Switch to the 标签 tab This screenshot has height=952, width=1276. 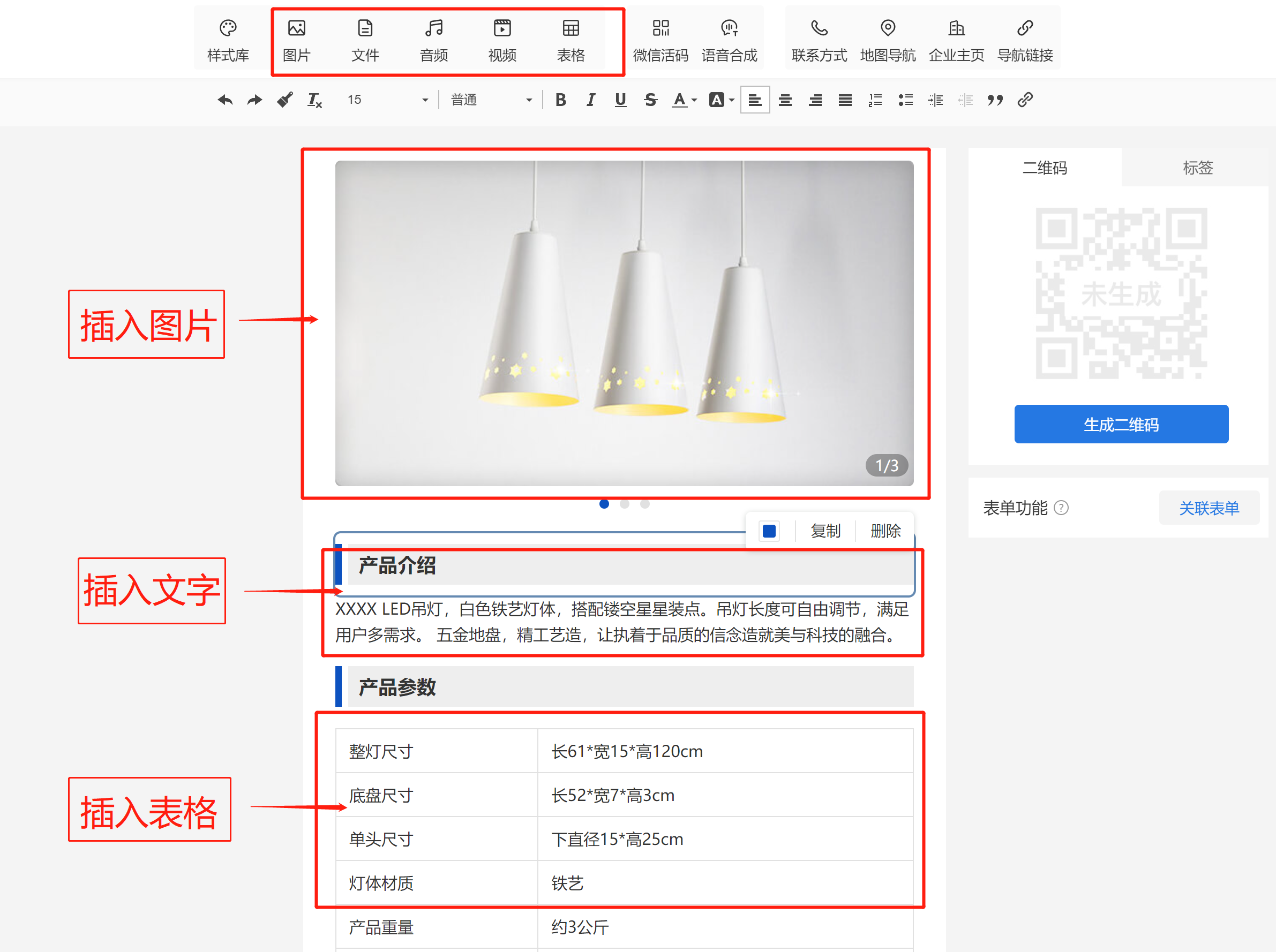point(1197,168)
